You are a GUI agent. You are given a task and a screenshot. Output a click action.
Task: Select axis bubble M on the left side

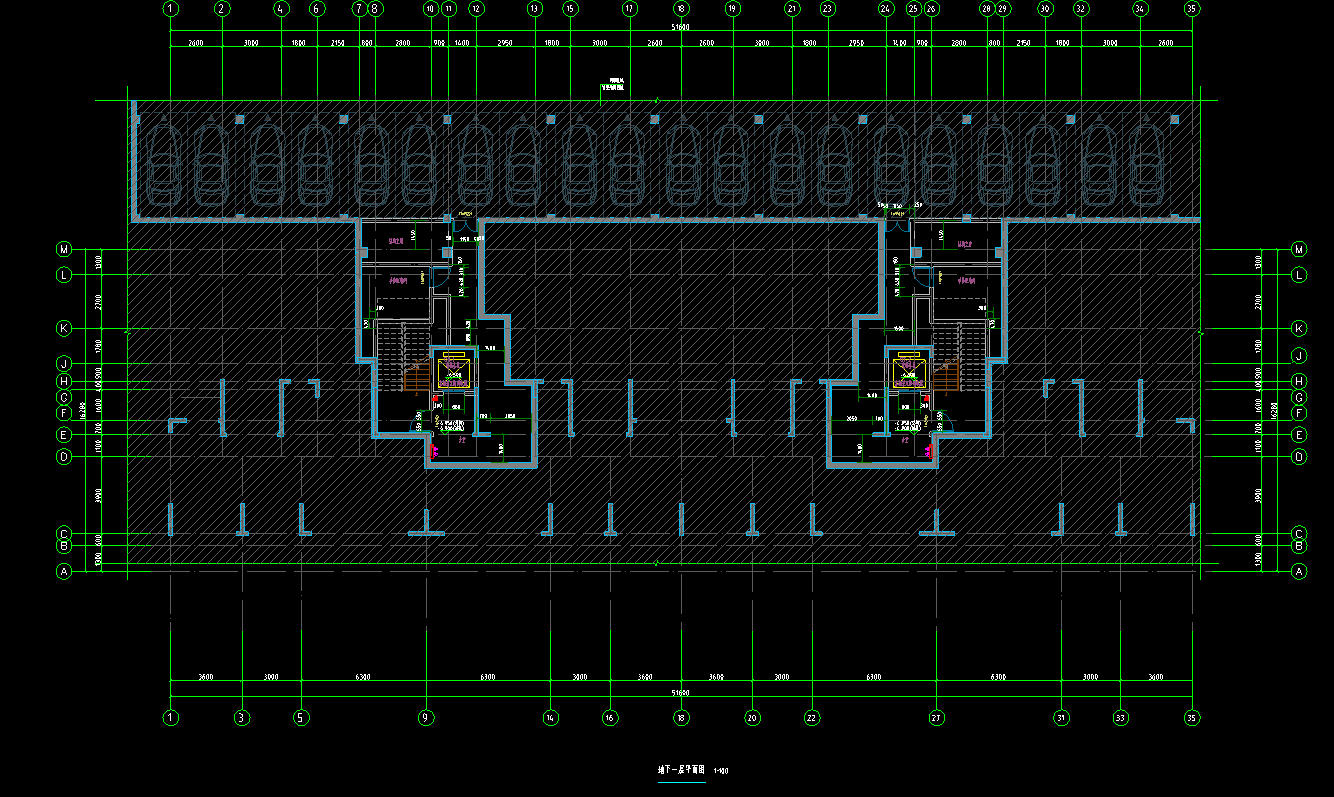pyautogui.click(x=64, y=249)
